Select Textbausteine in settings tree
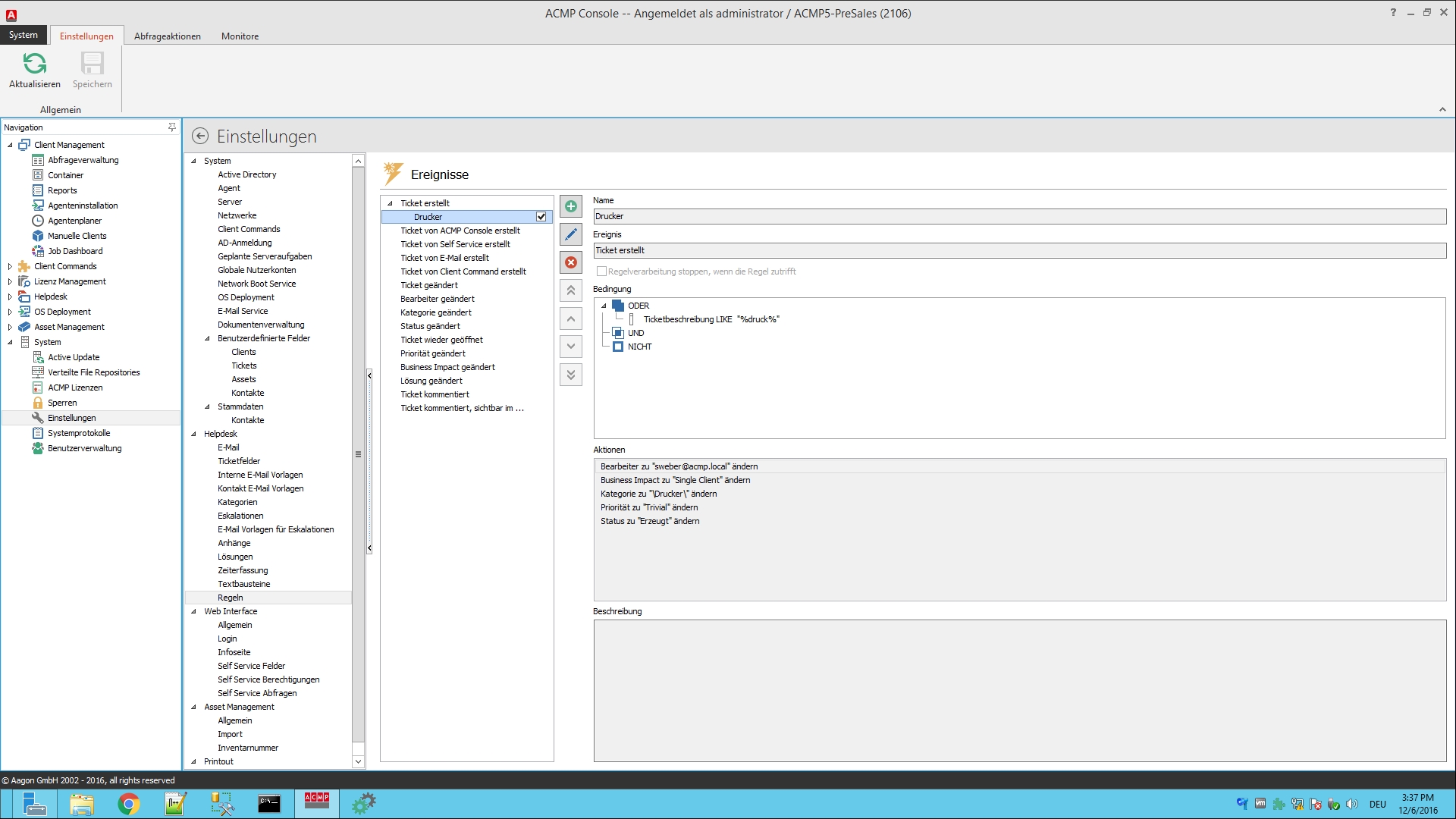1456x819 pixels. pyautogui.click(x=243, y=584)
